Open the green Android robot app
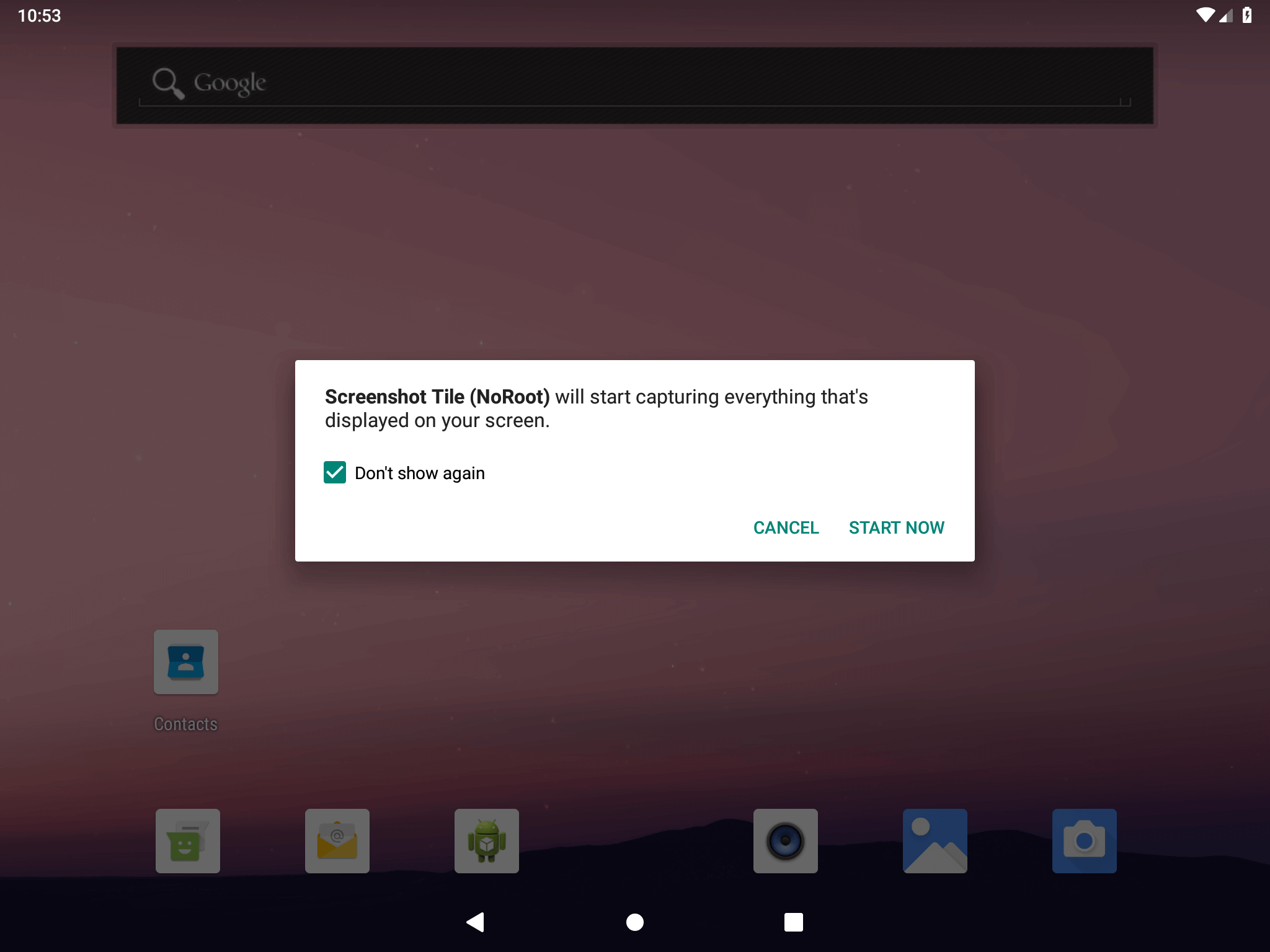Viewport: 1270px width, 952px height. pyautogui.click(x=486, y=841)
